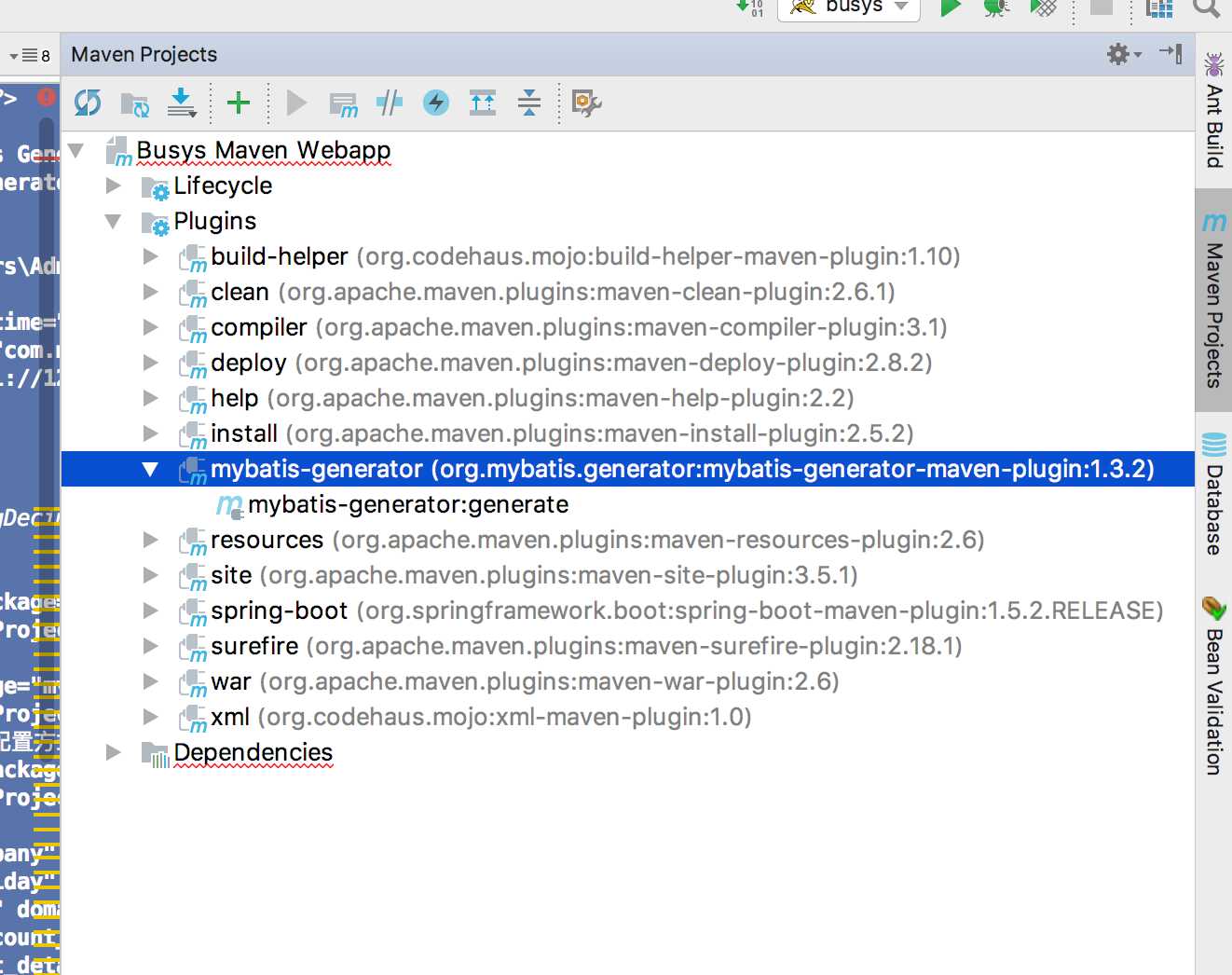The image size is (1232, 975).
Task: Expand surefire plugin node
Action: pos(151,646)
